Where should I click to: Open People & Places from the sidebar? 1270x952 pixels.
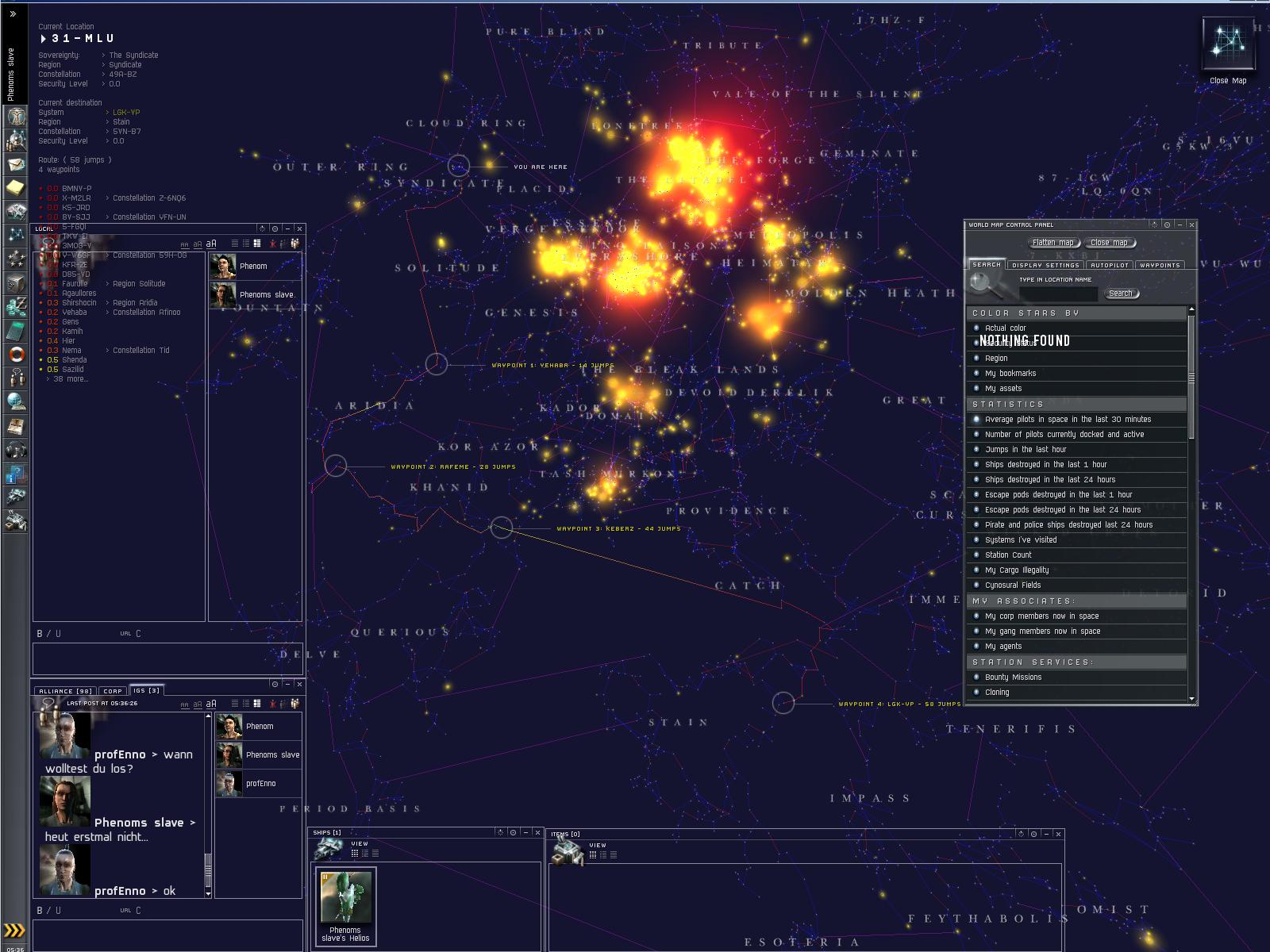(x=16, y=140)
